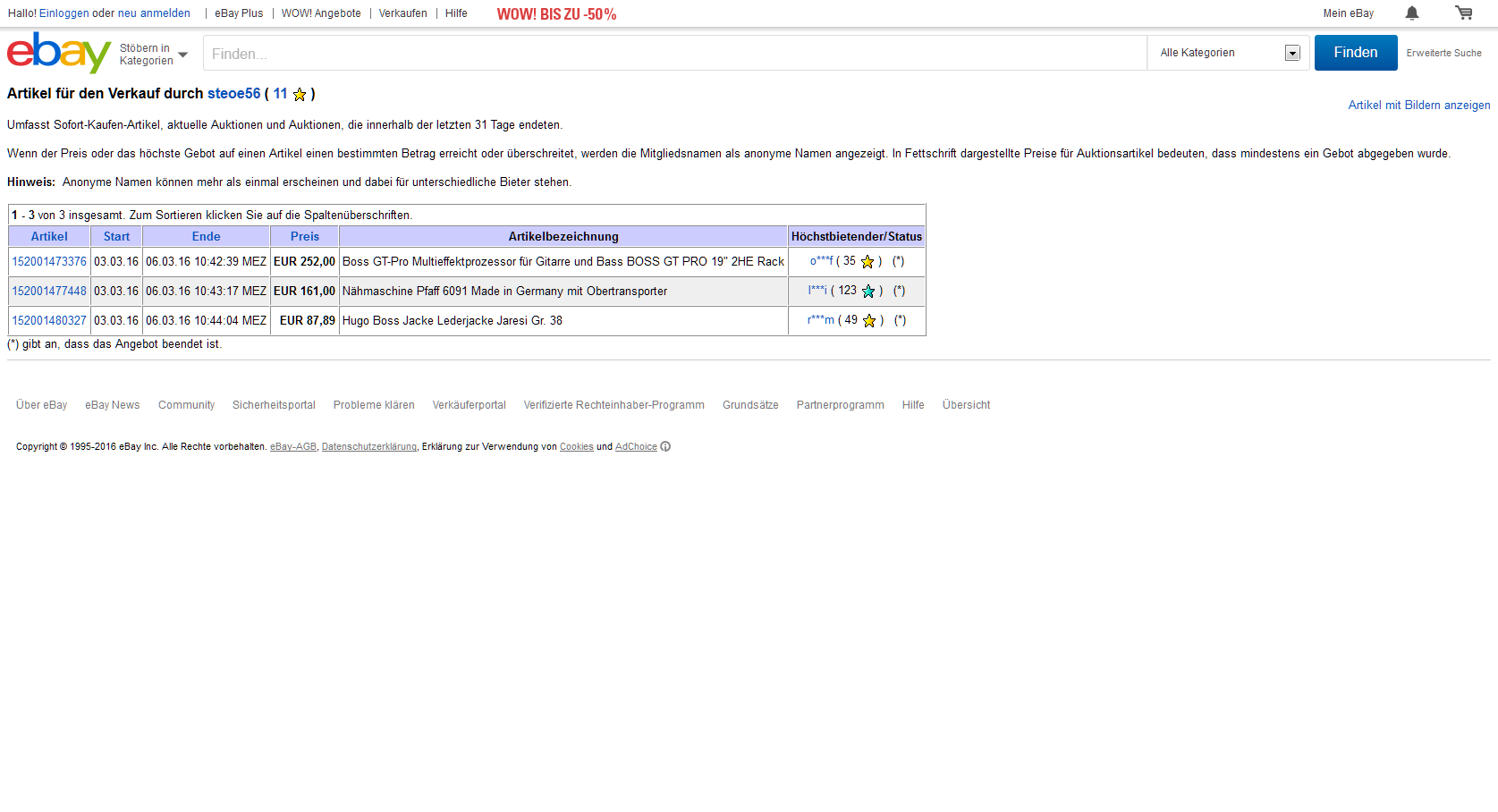Sort by Artikel column header
1498x812 pixels.
pyautogui.click(x=49, y=236)
